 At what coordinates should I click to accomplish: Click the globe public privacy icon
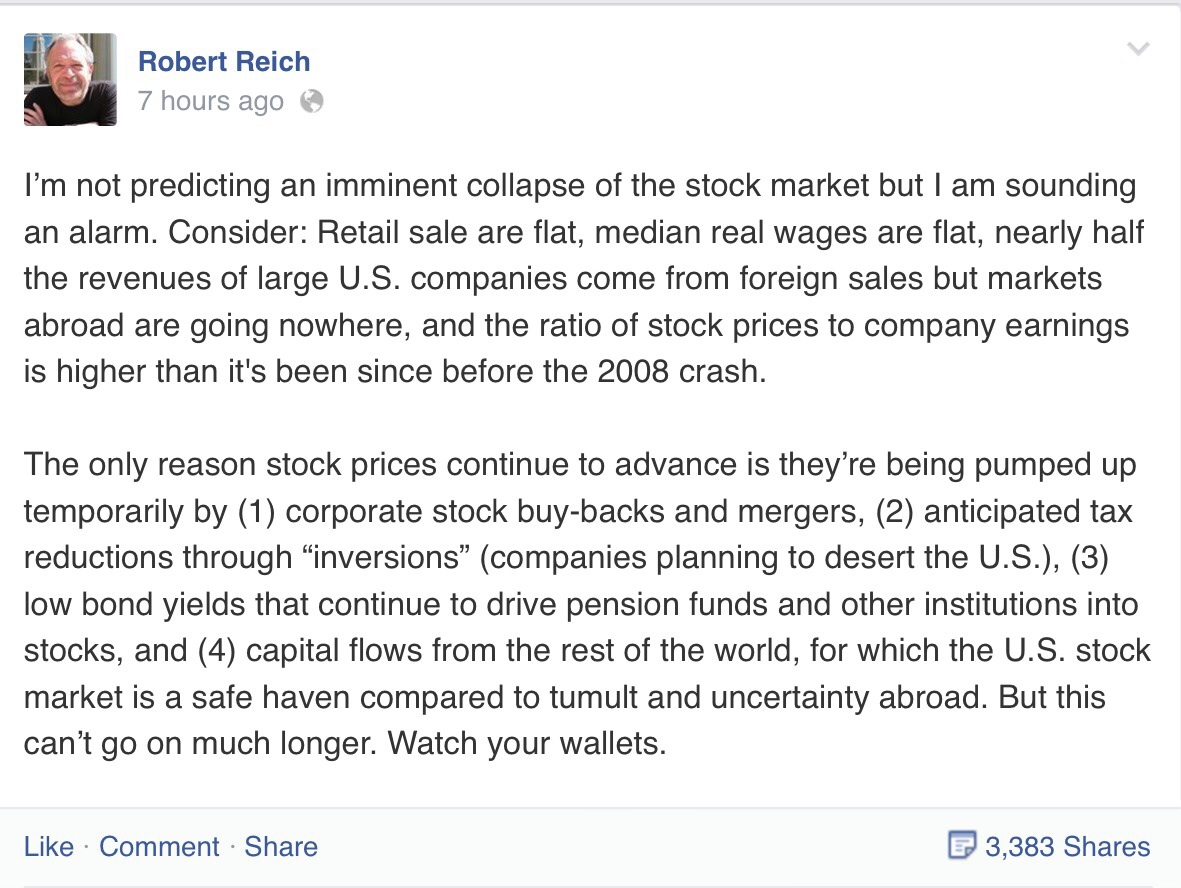click(312, 101)
